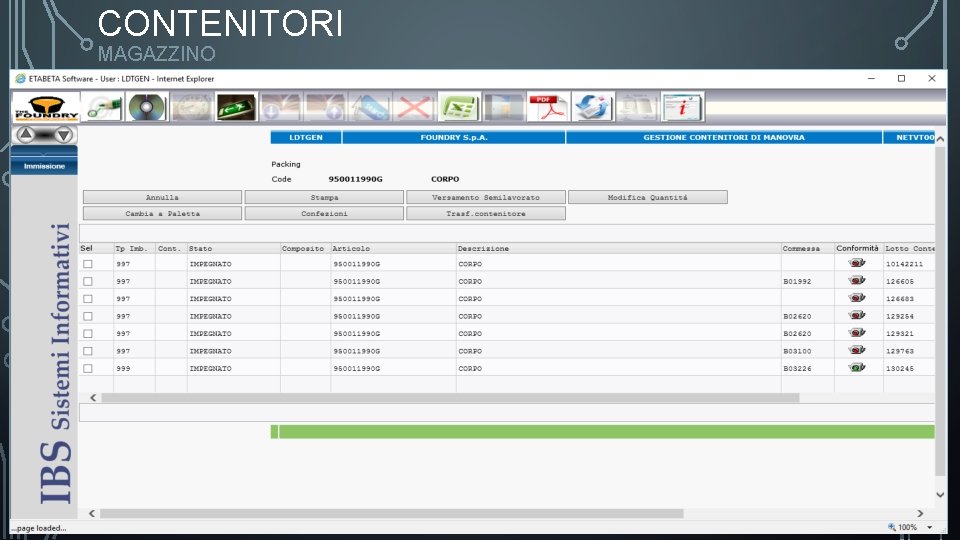Tick the checkbox for lot 129321
The width and height of the screenshot is (960, 540).
click(88, 334)
